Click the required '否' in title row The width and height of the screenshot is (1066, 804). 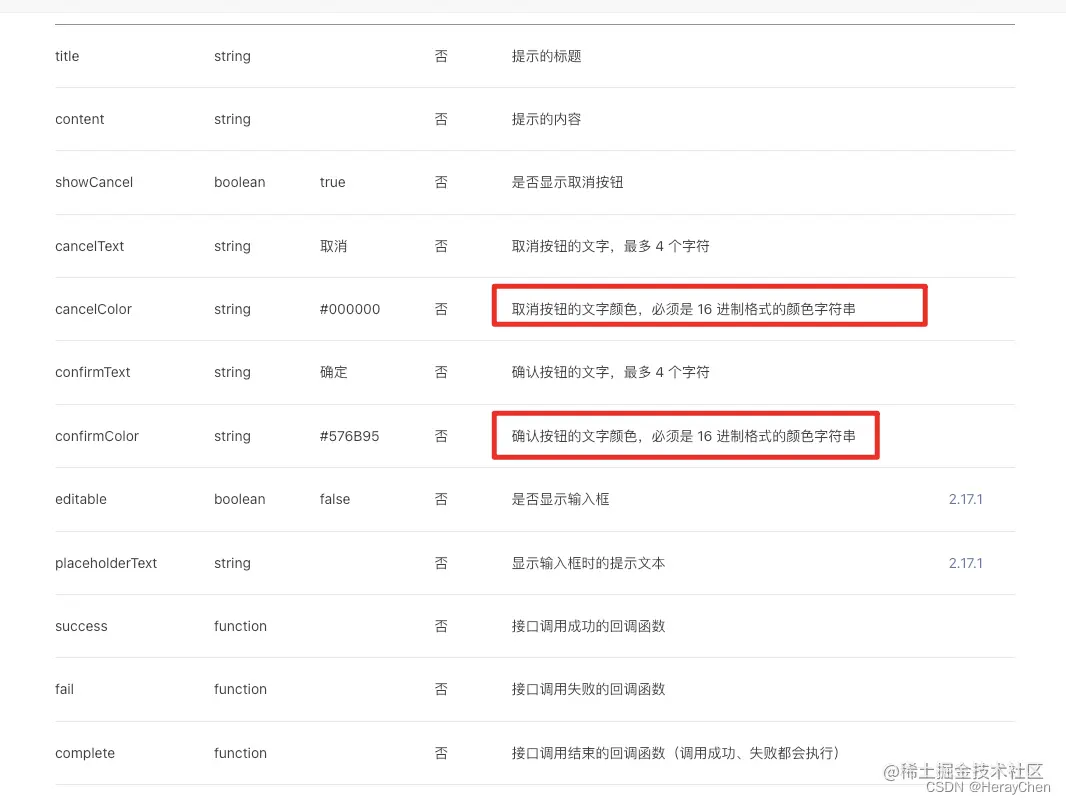click(x=441, y=56)
